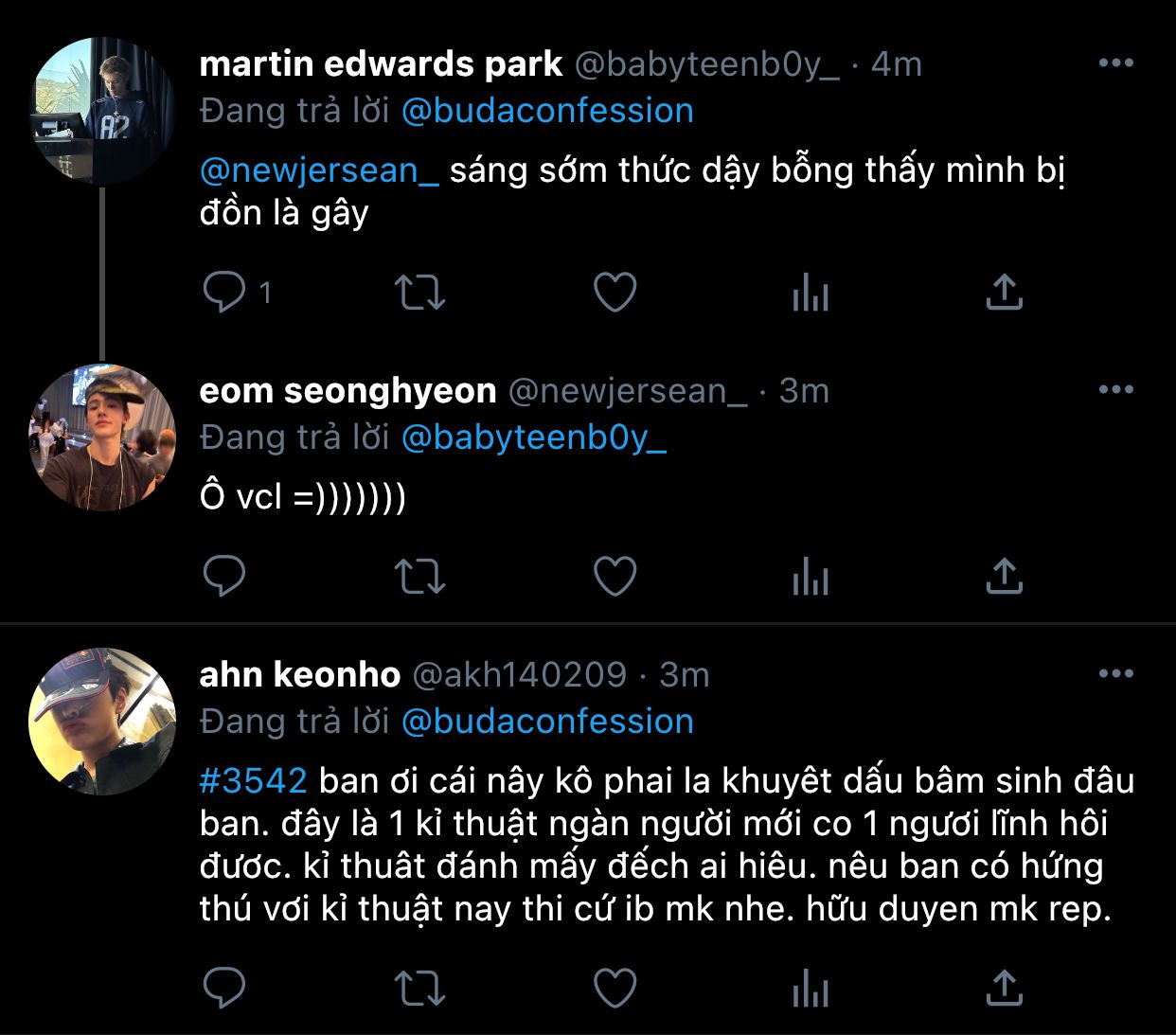
Task: Open more options on eom seonghyeon's tweet
Action: 1115,390
